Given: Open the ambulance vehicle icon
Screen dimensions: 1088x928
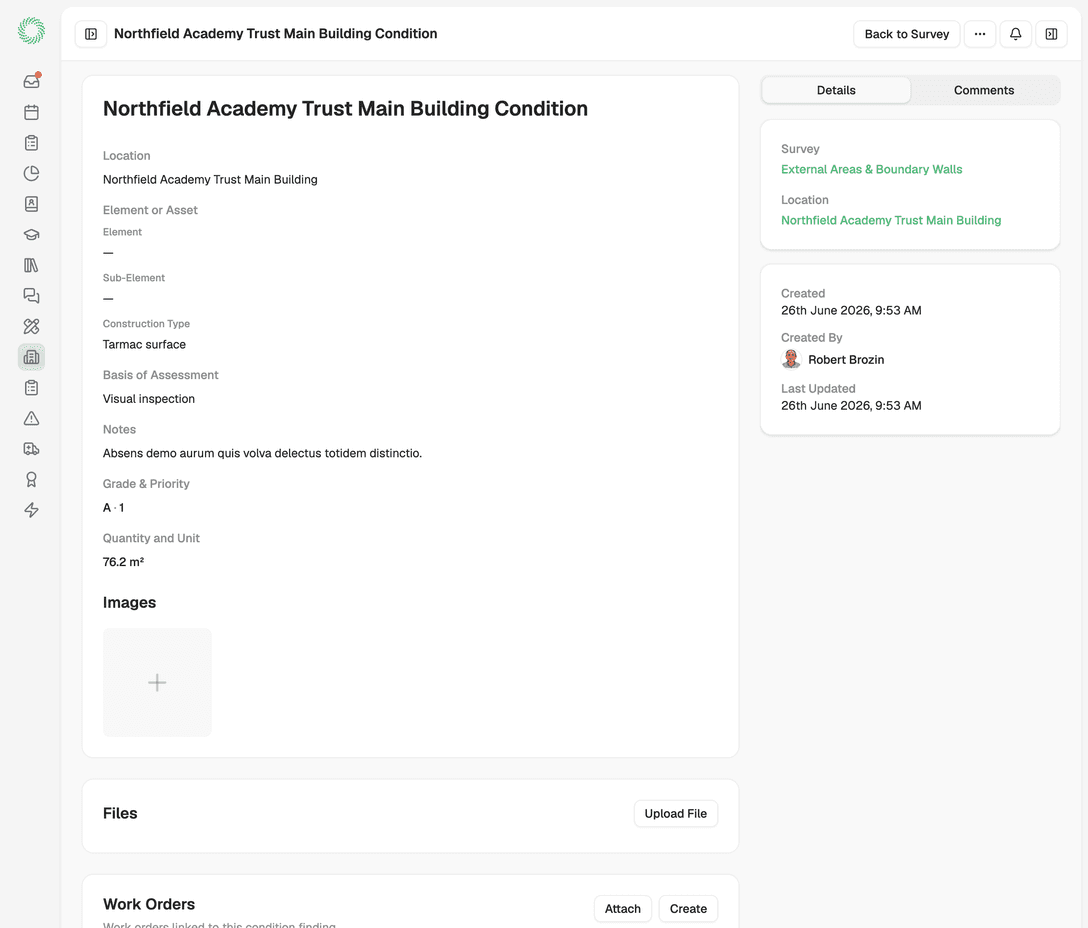Looking at the screenshot, I should (31, 449).
